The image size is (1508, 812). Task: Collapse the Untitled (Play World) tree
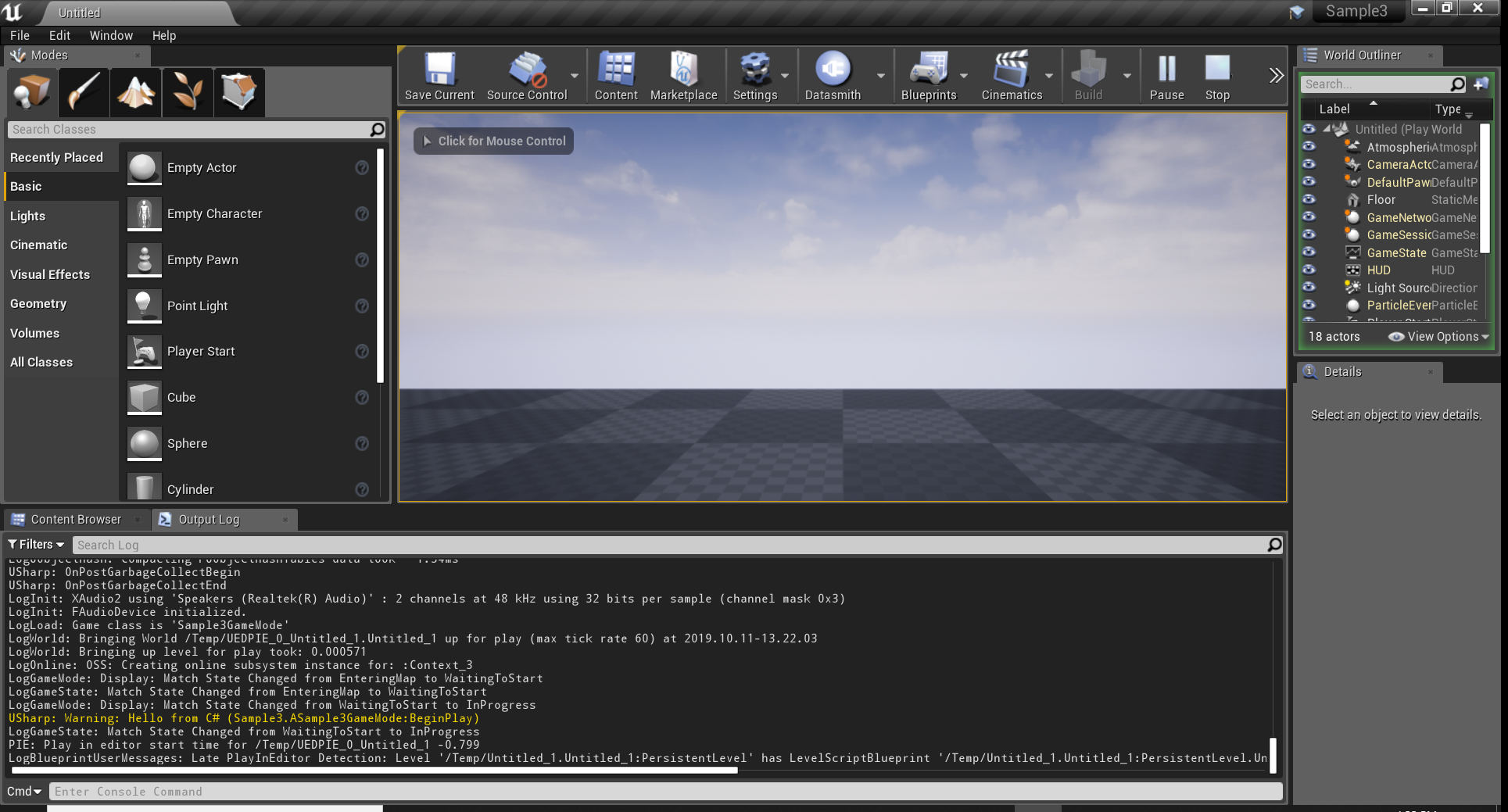tap(1327, 130)
